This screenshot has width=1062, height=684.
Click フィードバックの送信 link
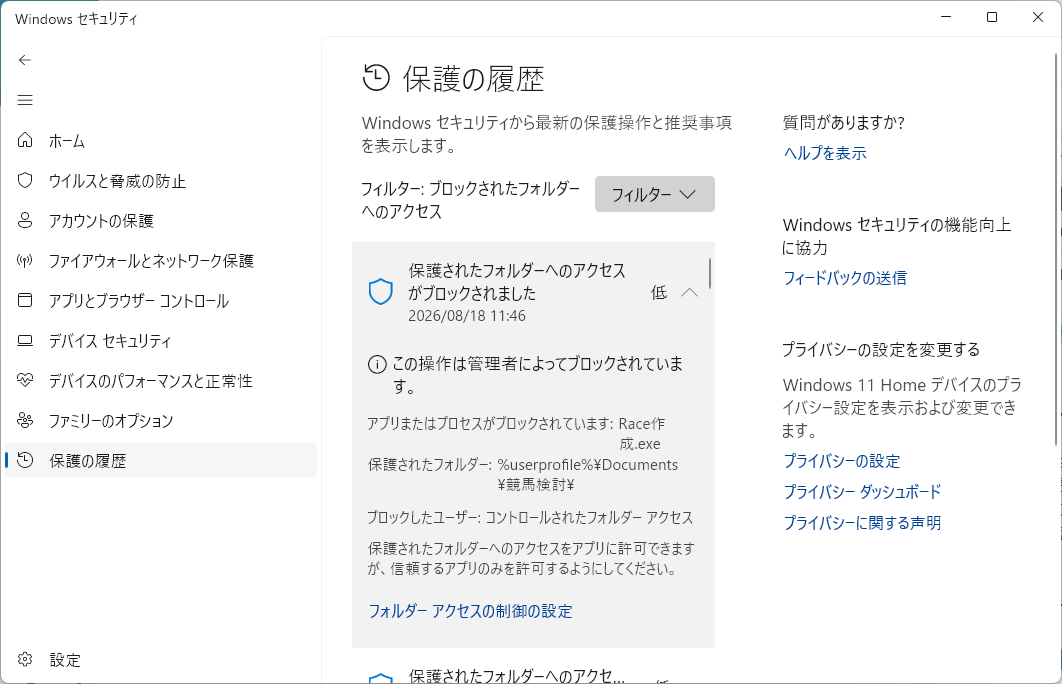click(x=845, y=278)
